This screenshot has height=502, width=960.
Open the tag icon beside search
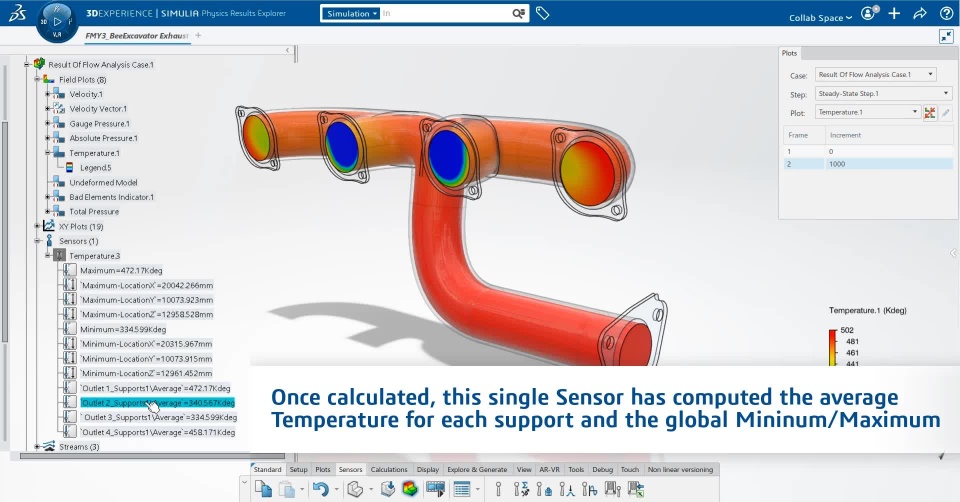[x=542, y=13]
